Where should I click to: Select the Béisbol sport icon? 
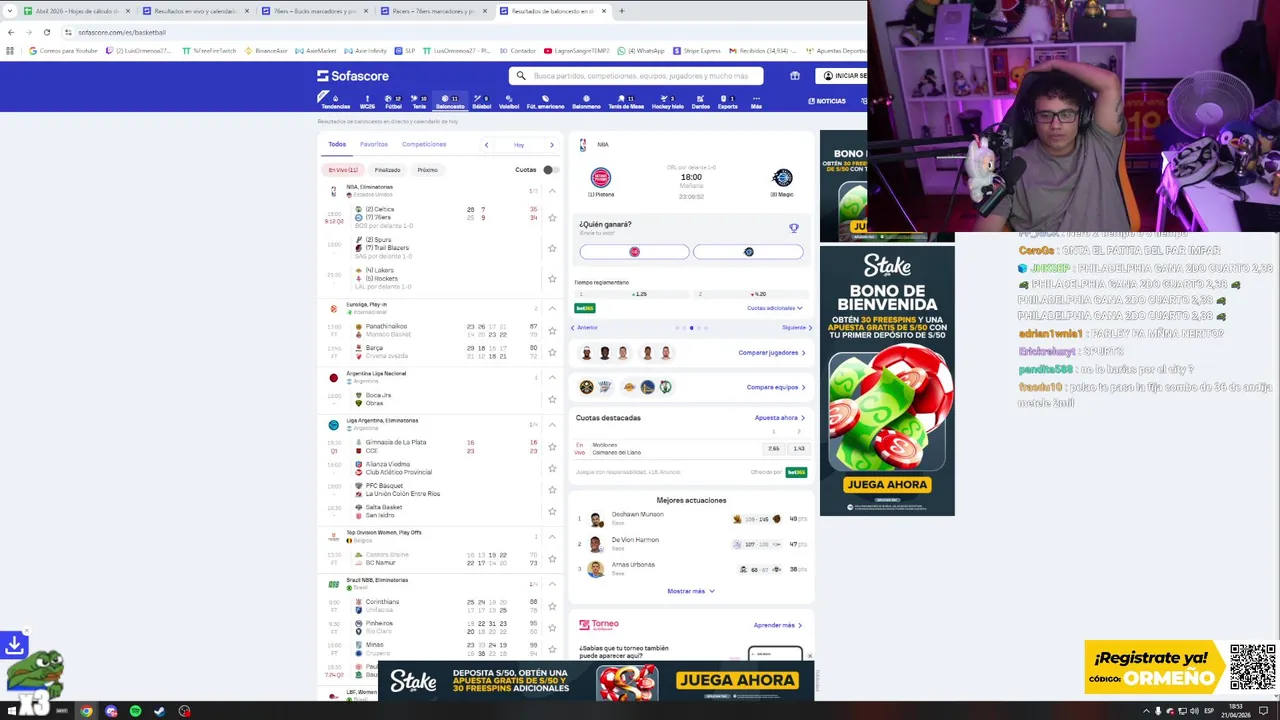(x=482, y=102)
